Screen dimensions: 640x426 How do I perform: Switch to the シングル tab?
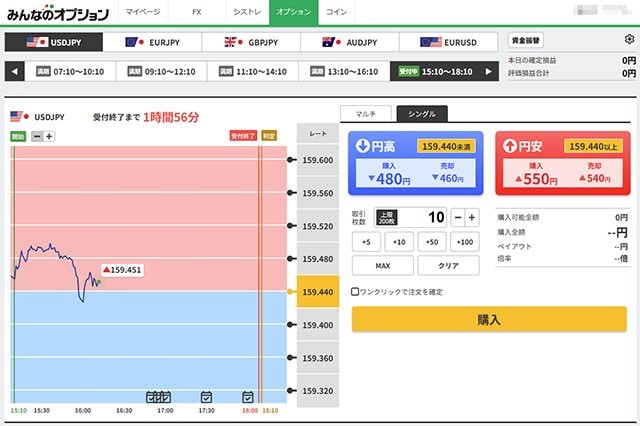[422, 114]
